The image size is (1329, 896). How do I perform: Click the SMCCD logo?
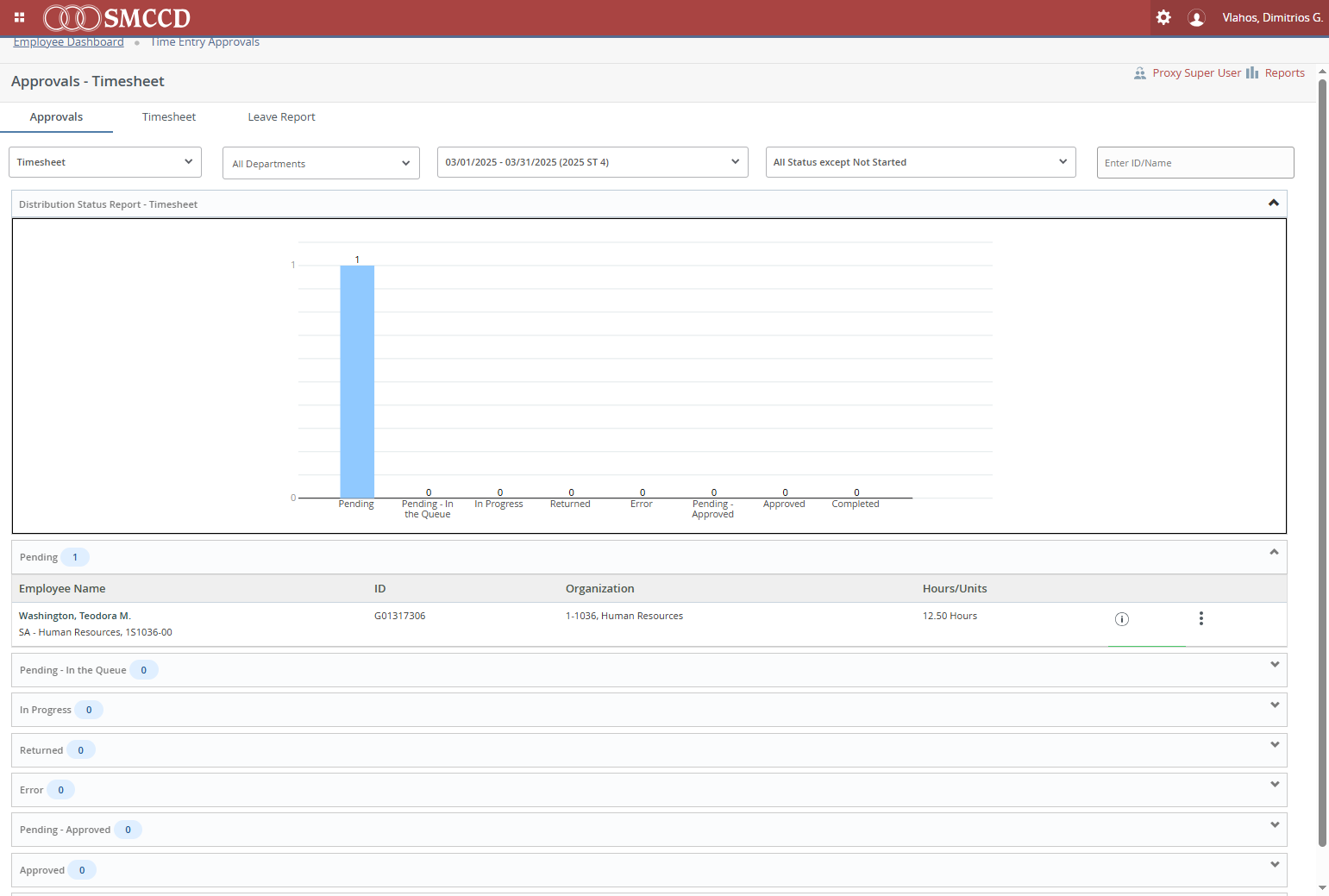[117, 17]
